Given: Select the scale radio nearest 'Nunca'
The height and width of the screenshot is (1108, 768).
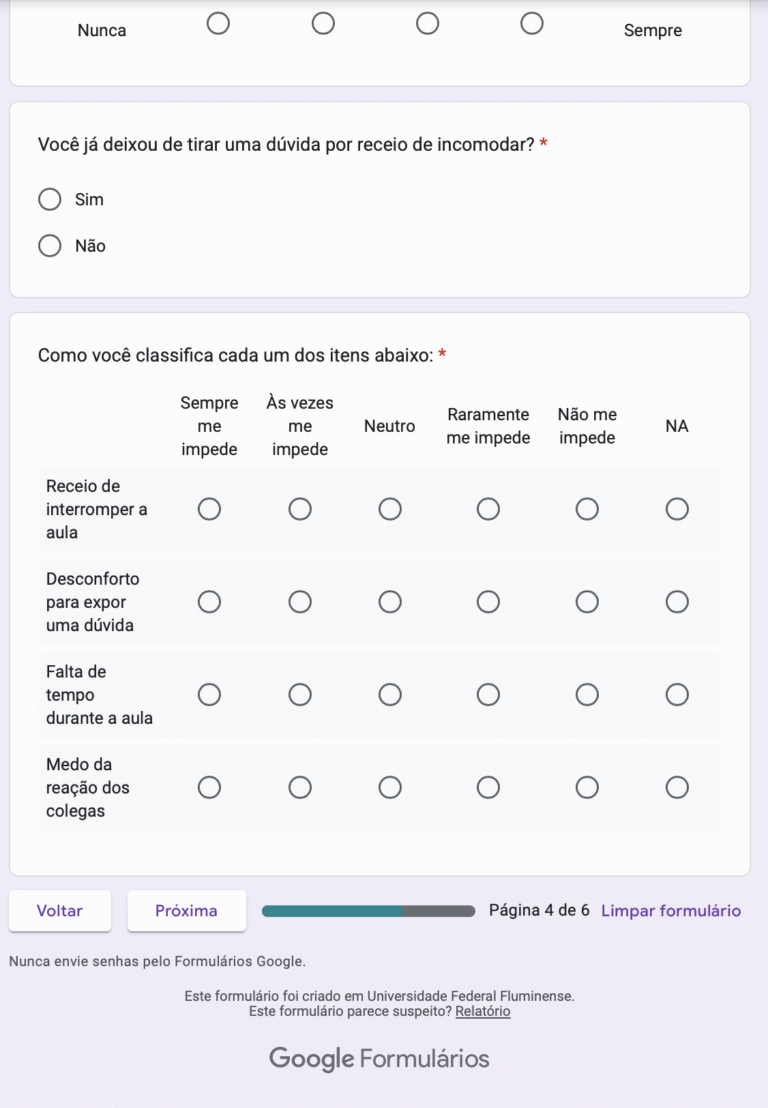Looking at the screenshot, I should [x=218, y=24].
